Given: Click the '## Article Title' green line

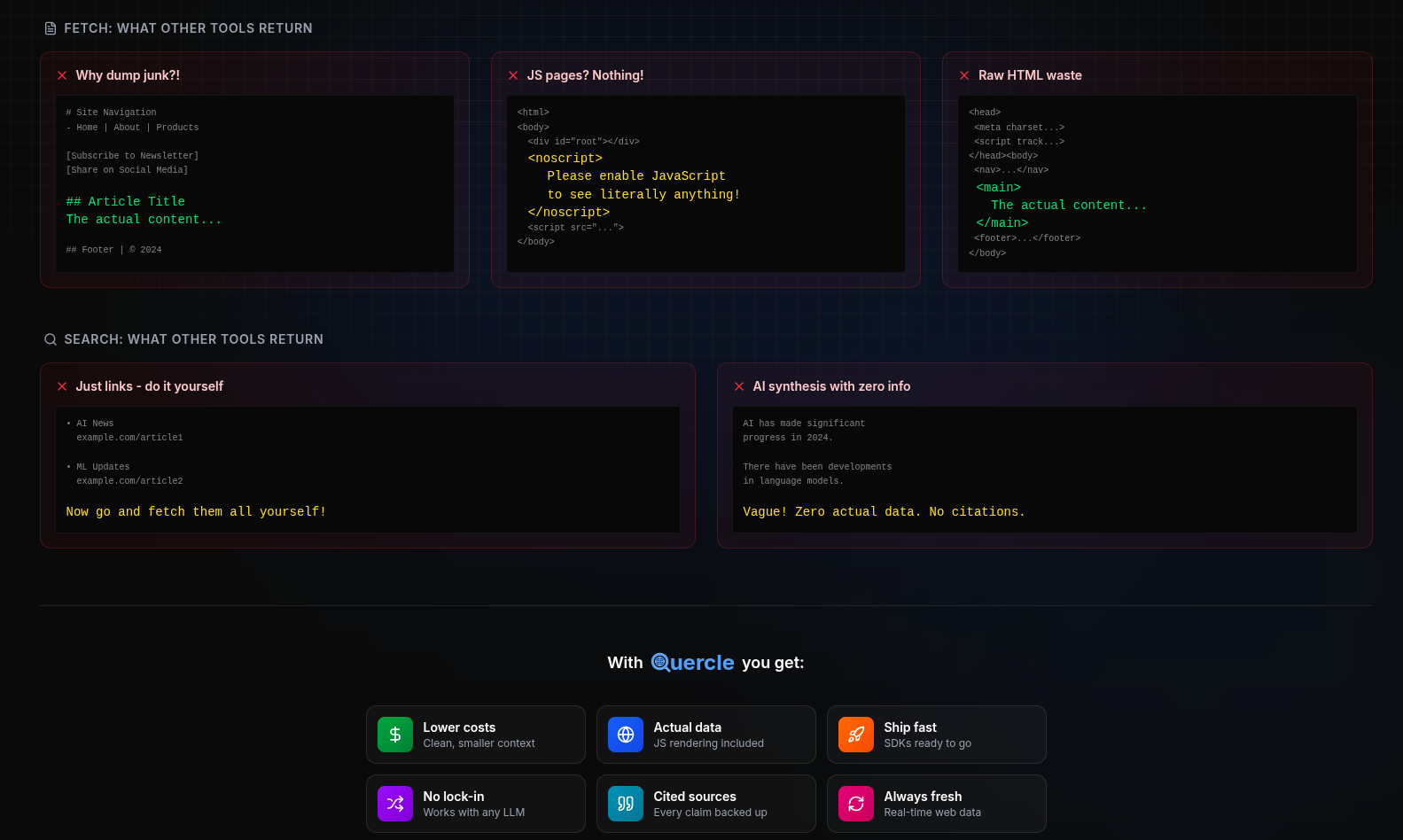Looking at the screenshot, I should [x=126, y=202].
